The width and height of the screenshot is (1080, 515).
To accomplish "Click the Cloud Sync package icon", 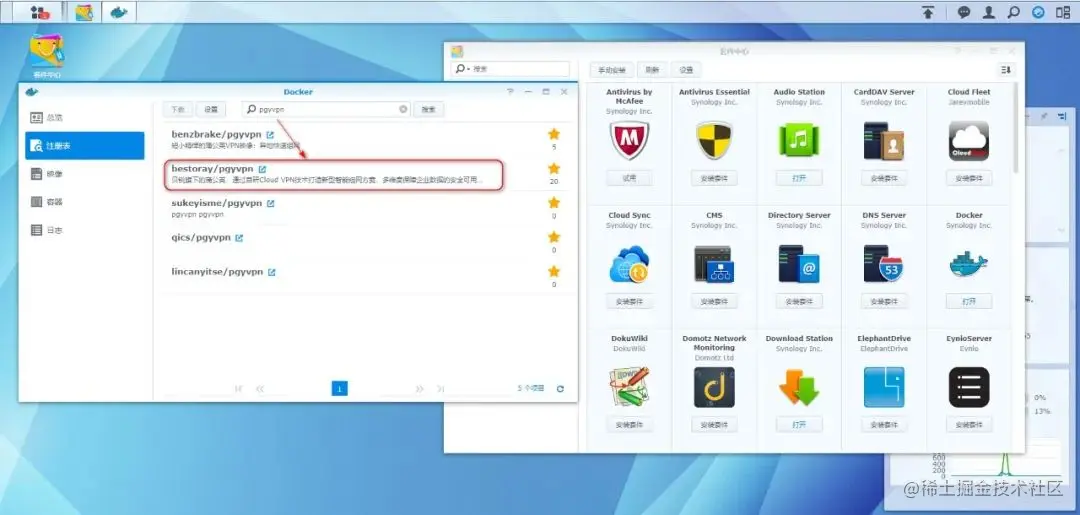I will (x=629, y=264).
